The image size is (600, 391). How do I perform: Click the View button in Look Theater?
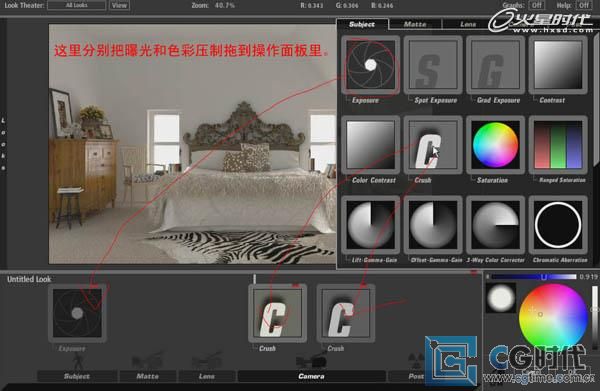119,5
